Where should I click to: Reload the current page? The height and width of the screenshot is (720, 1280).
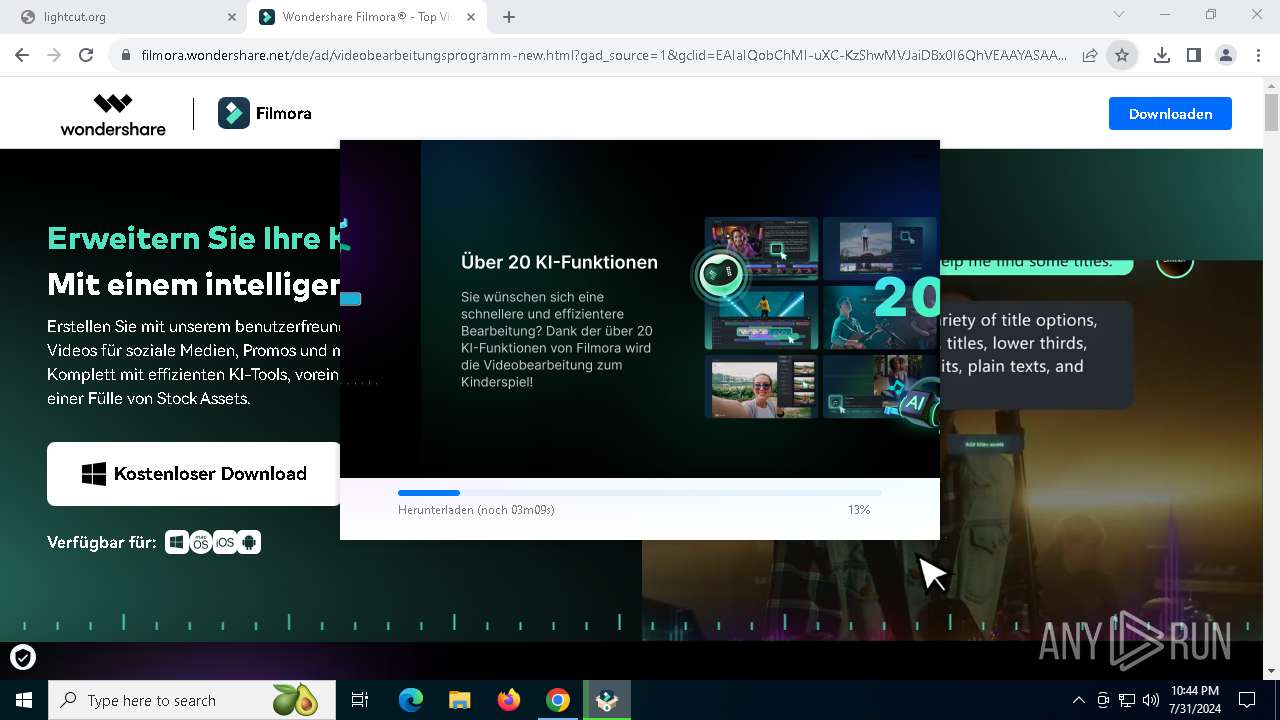click(86, 55)
